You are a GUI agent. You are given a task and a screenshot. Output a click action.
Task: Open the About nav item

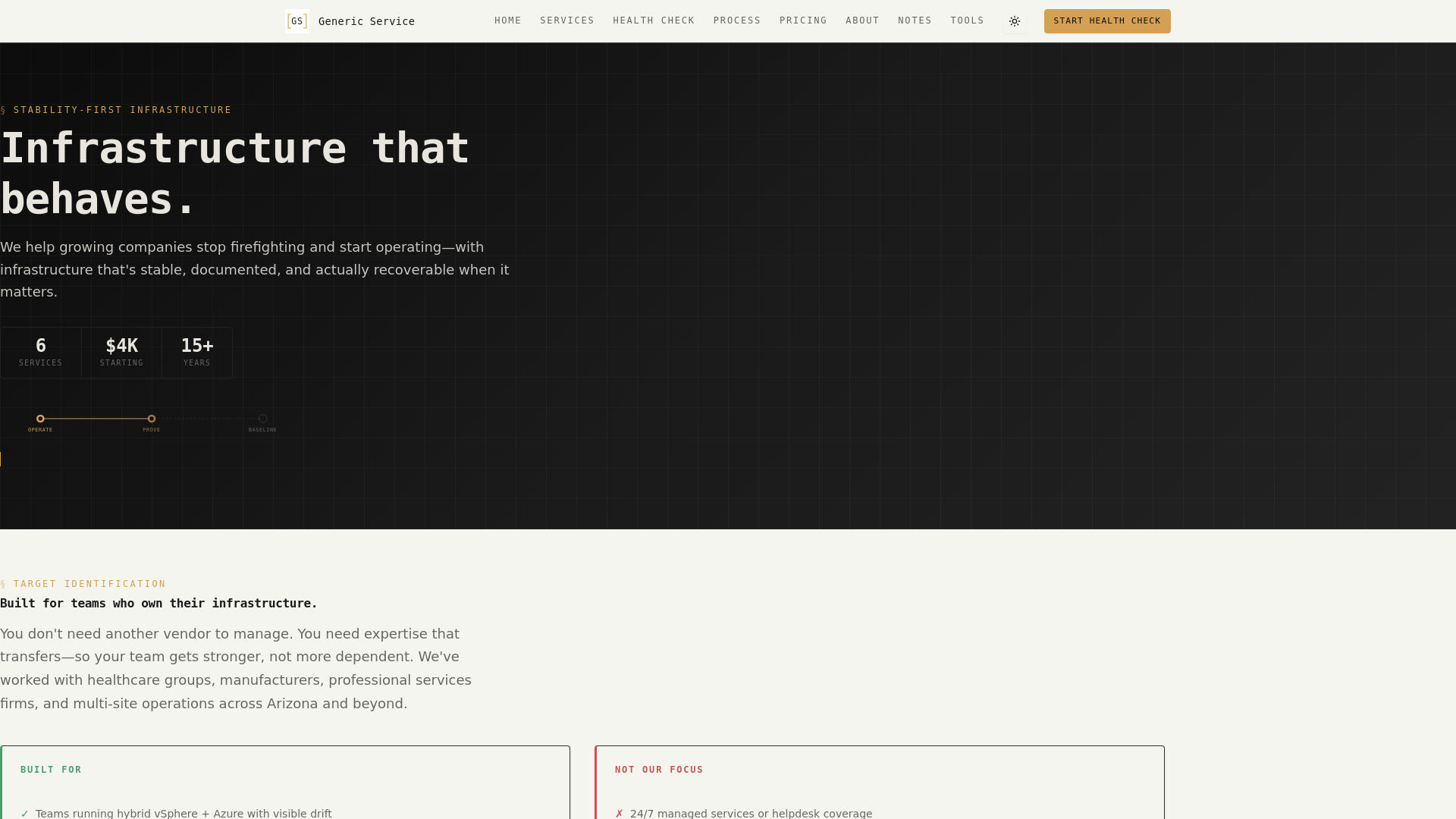coord(862,20)
